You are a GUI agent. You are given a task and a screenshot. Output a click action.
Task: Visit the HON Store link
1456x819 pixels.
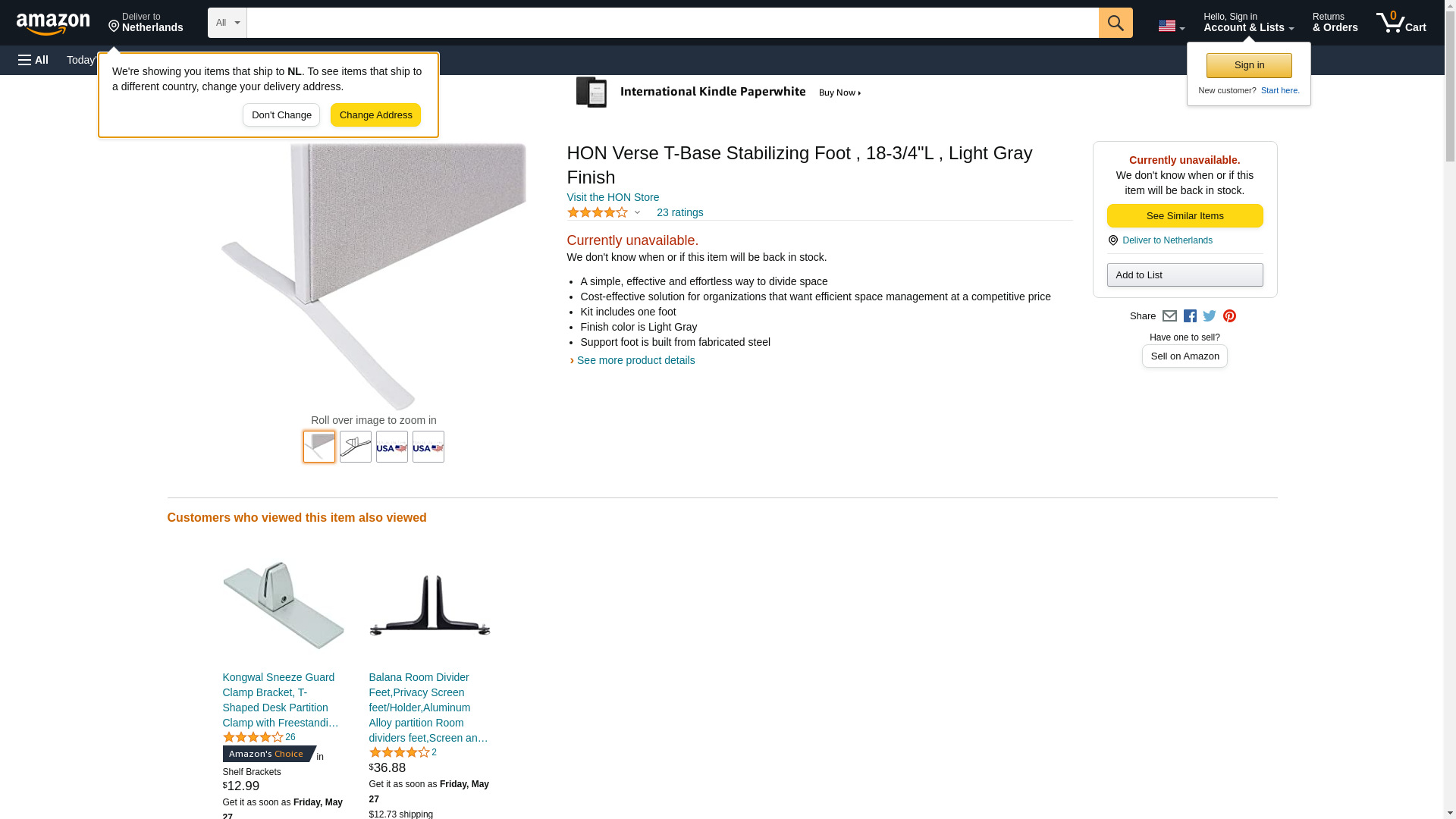tap(613, 197)
